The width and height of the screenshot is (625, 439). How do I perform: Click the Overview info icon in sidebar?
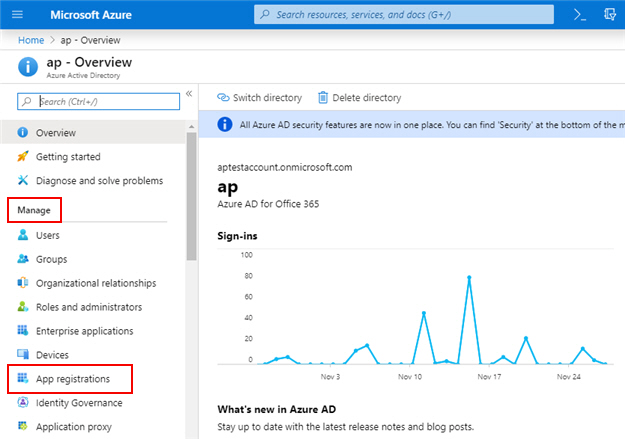click(23, 132)
